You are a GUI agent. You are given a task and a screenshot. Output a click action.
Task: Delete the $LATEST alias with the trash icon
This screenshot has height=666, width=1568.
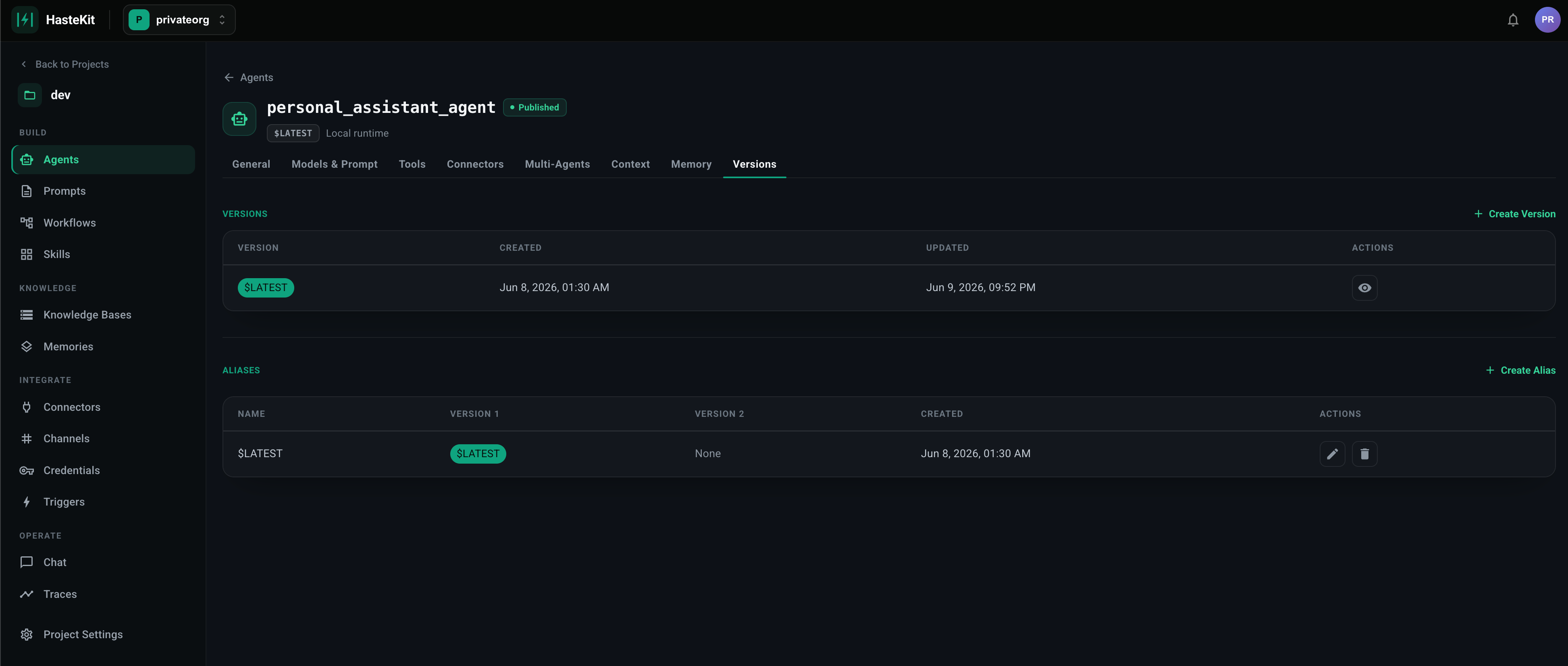(1364, 454)
